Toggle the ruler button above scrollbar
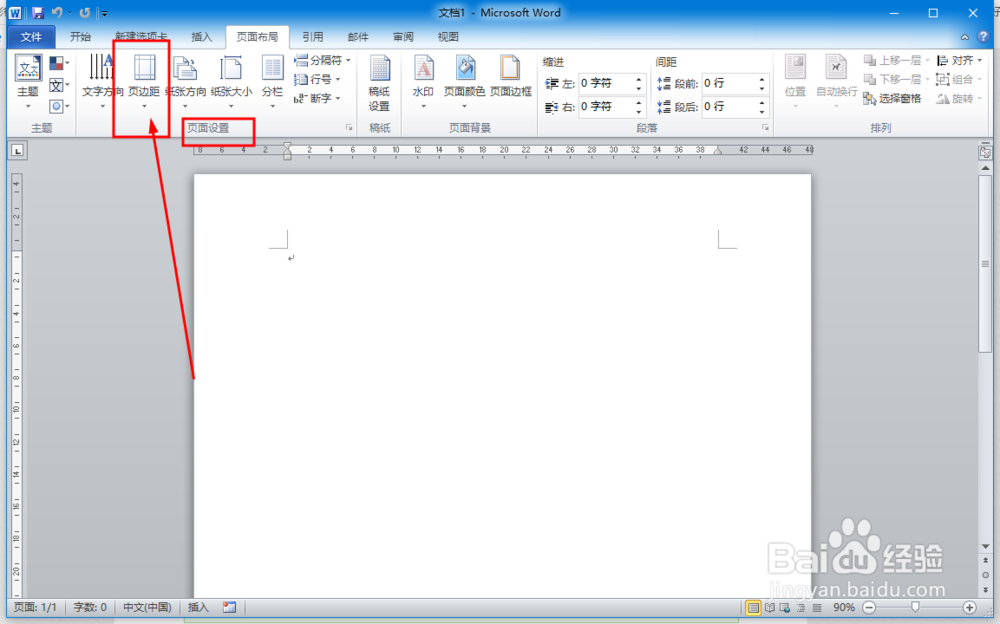Screen dimensions: 1000x624 (985, 152)
